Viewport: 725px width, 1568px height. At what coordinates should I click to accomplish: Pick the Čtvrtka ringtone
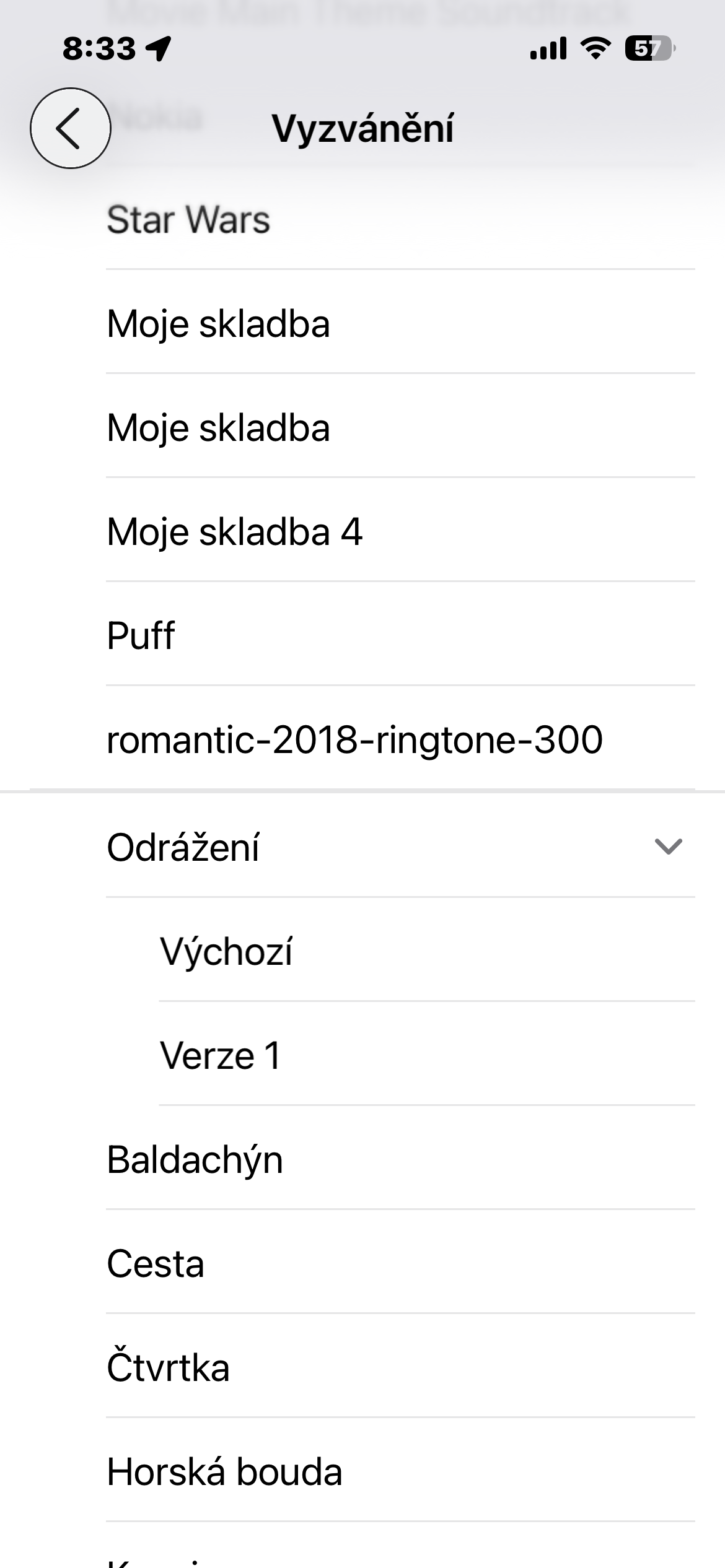168,1367
